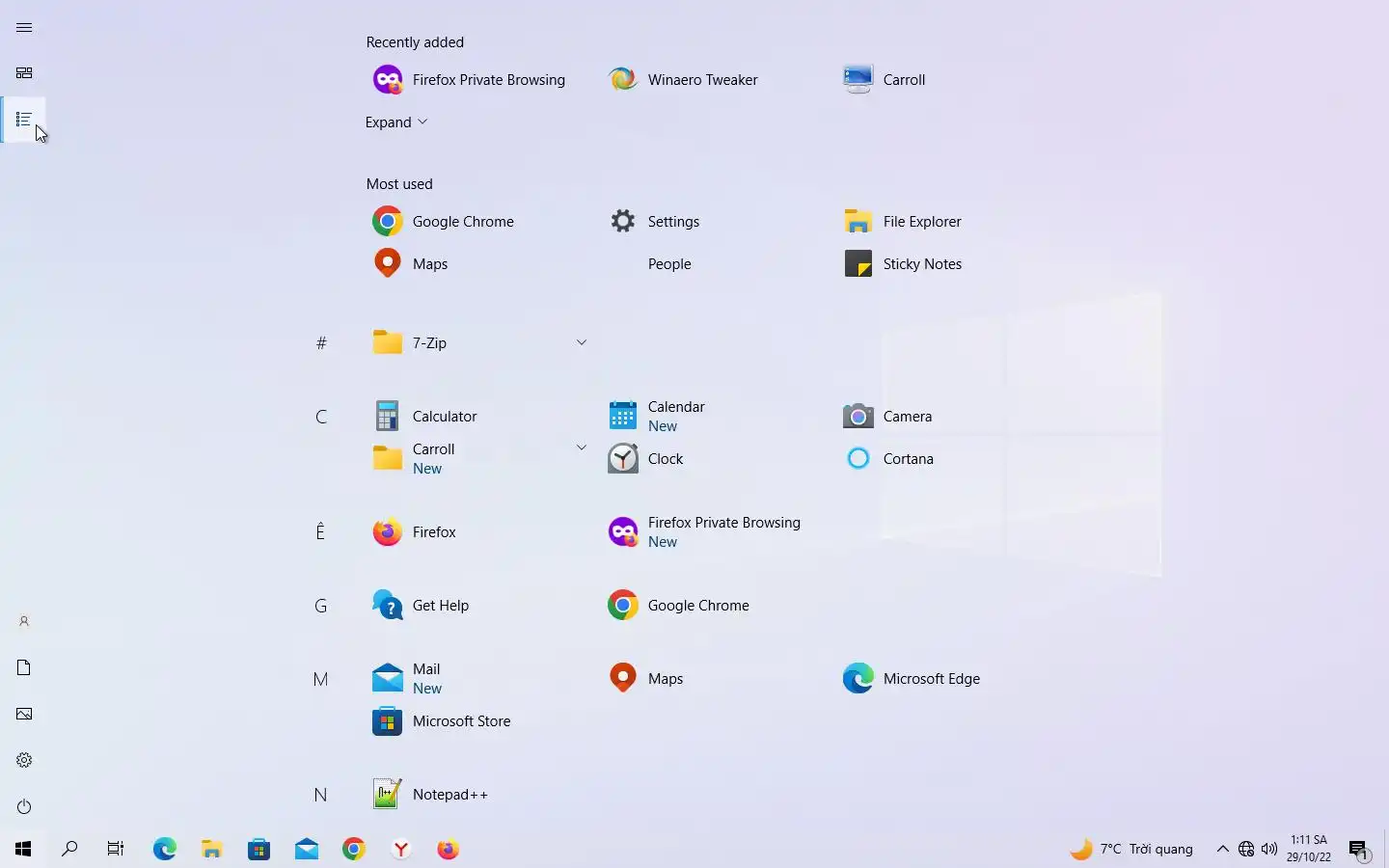
Task: Click the Windows Start button
Action: pos(23,849)
